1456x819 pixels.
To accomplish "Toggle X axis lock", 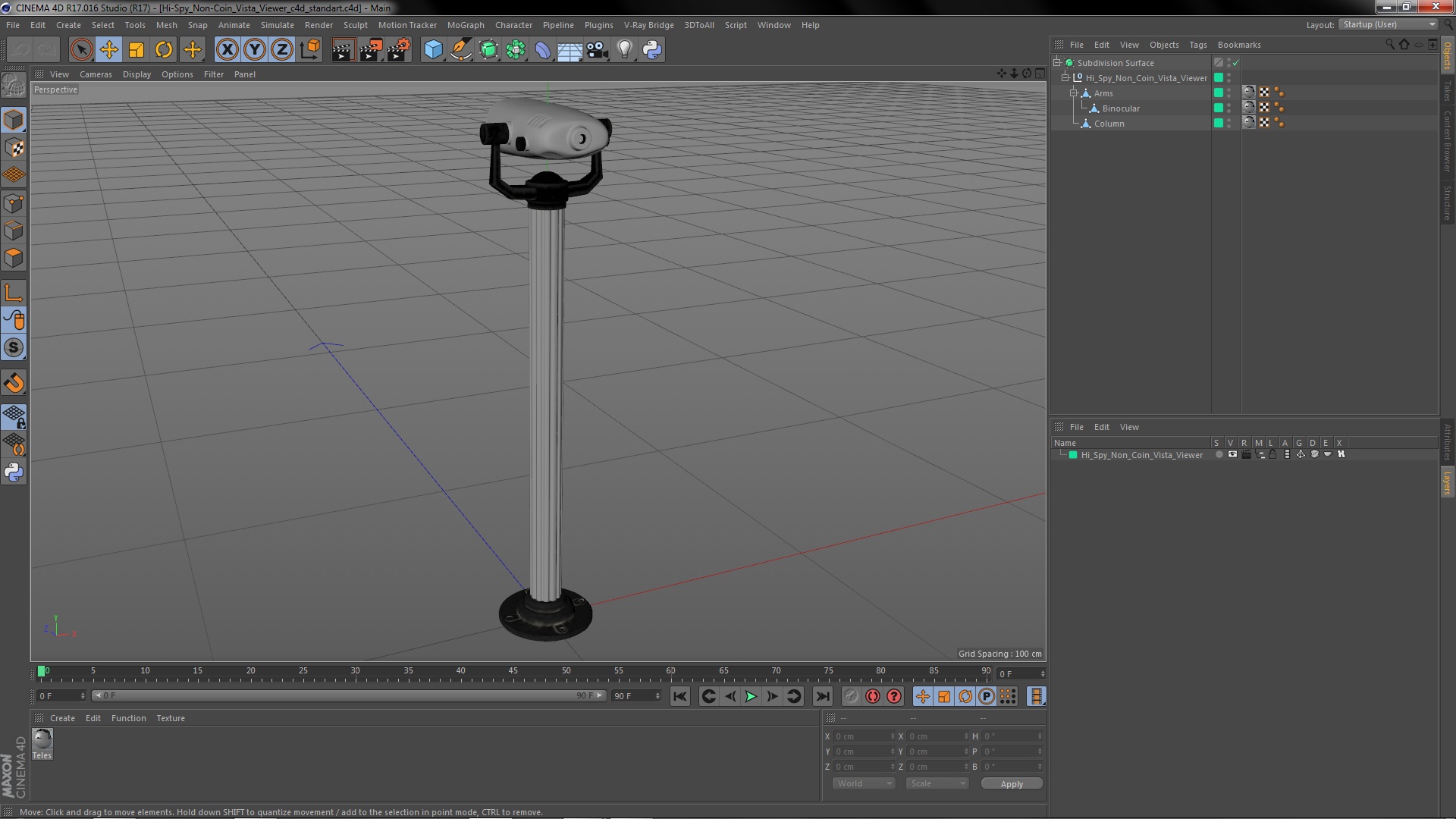I will point(227,50).
